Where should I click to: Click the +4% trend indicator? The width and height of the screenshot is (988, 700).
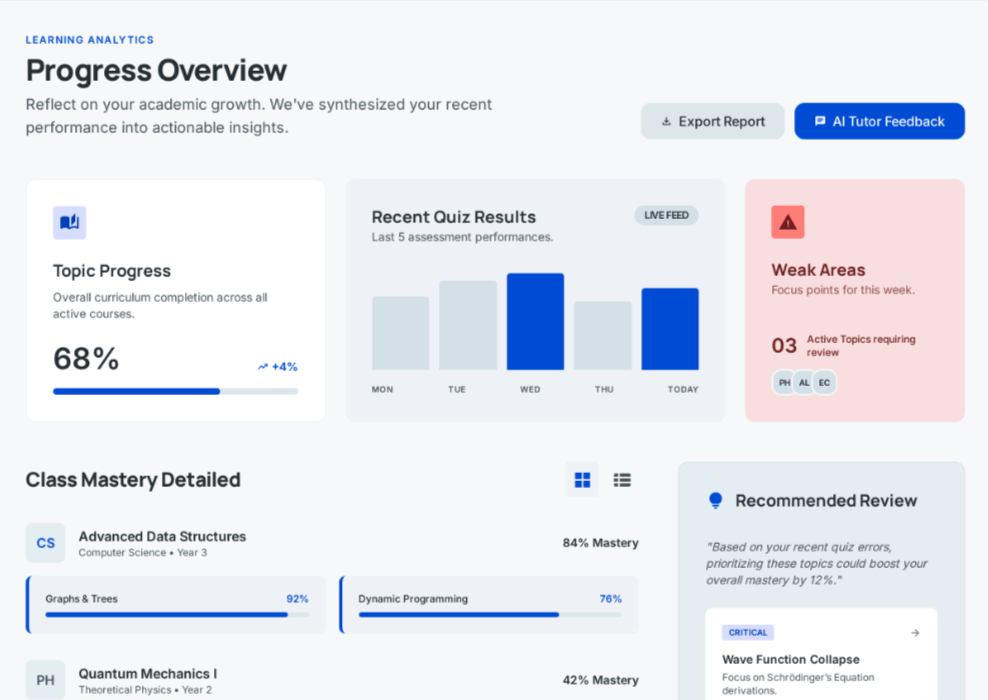pos(277,367)
